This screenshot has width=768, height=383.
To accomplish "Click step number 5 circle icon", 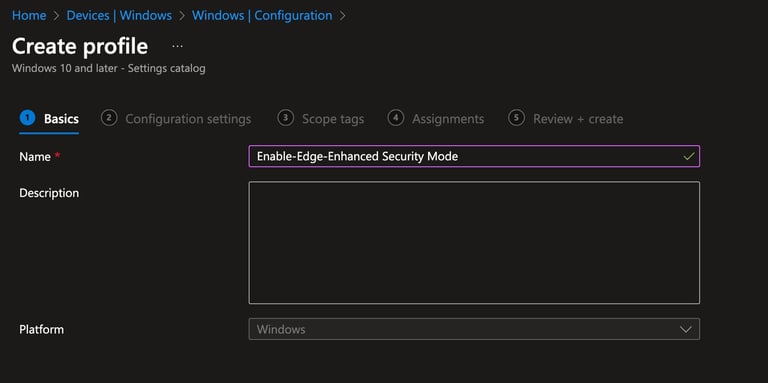I will tap(516, 118).
